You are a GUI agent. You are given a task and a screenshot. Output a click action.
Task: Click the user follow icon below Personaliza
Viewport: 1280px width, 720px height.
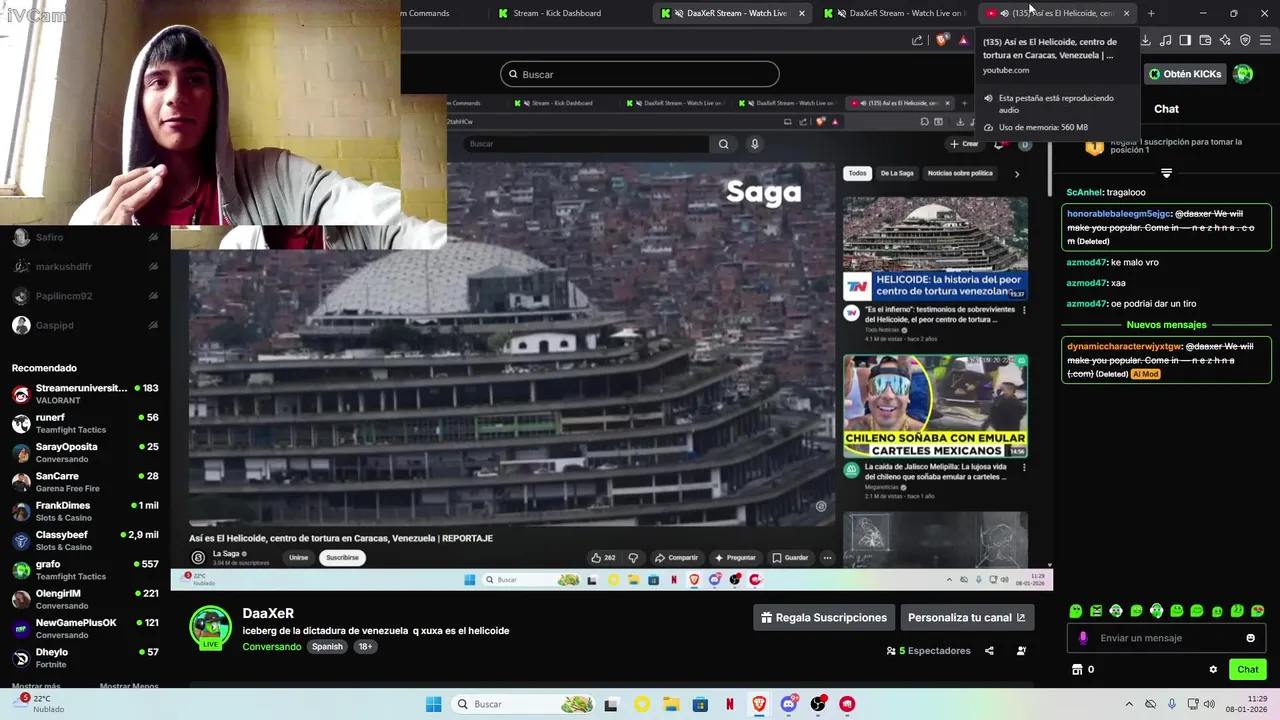[x=1021, y=651]
